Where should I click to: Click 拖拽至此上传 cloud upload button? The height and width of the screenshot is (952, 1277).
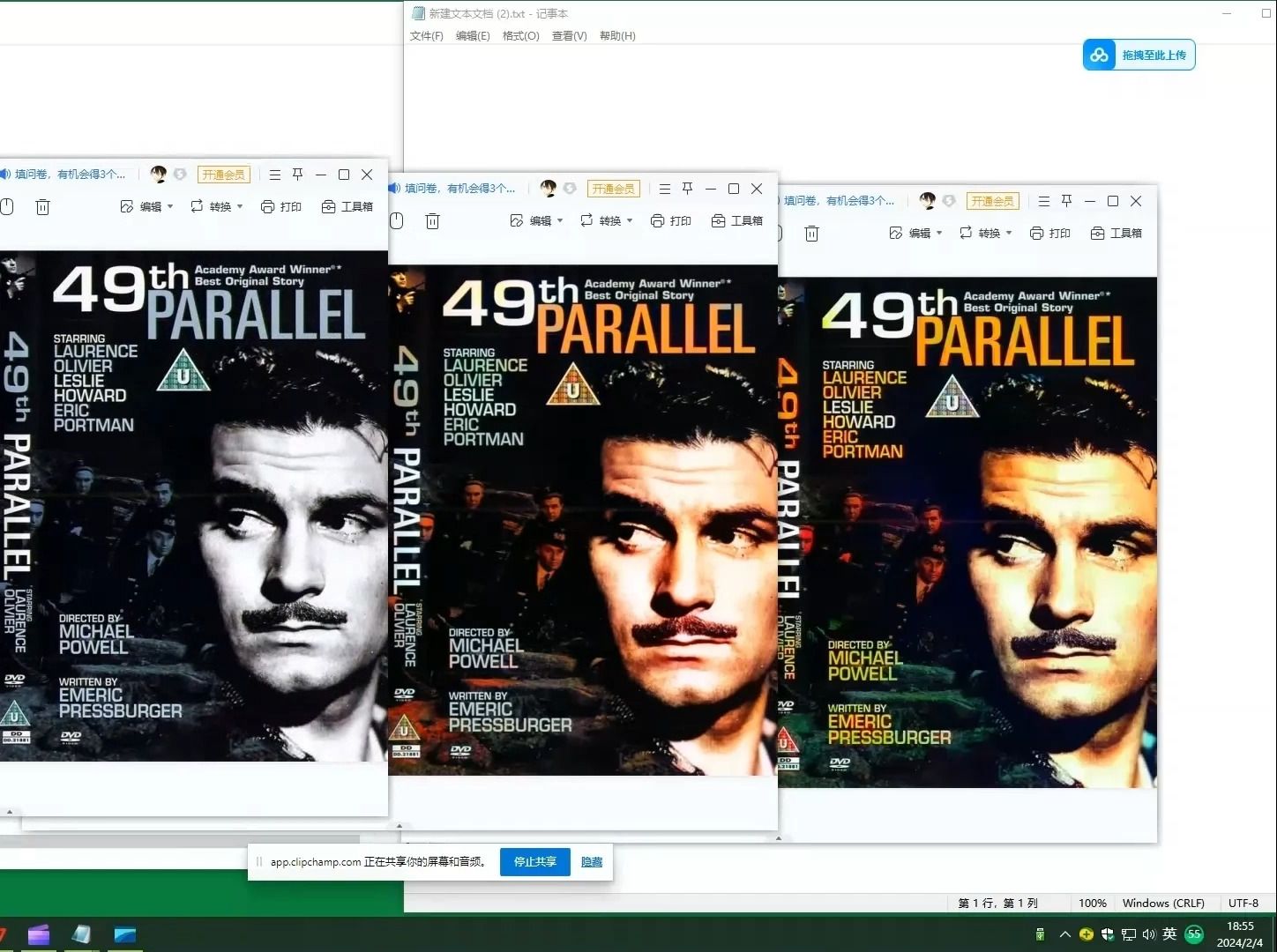click(1139, 55)
